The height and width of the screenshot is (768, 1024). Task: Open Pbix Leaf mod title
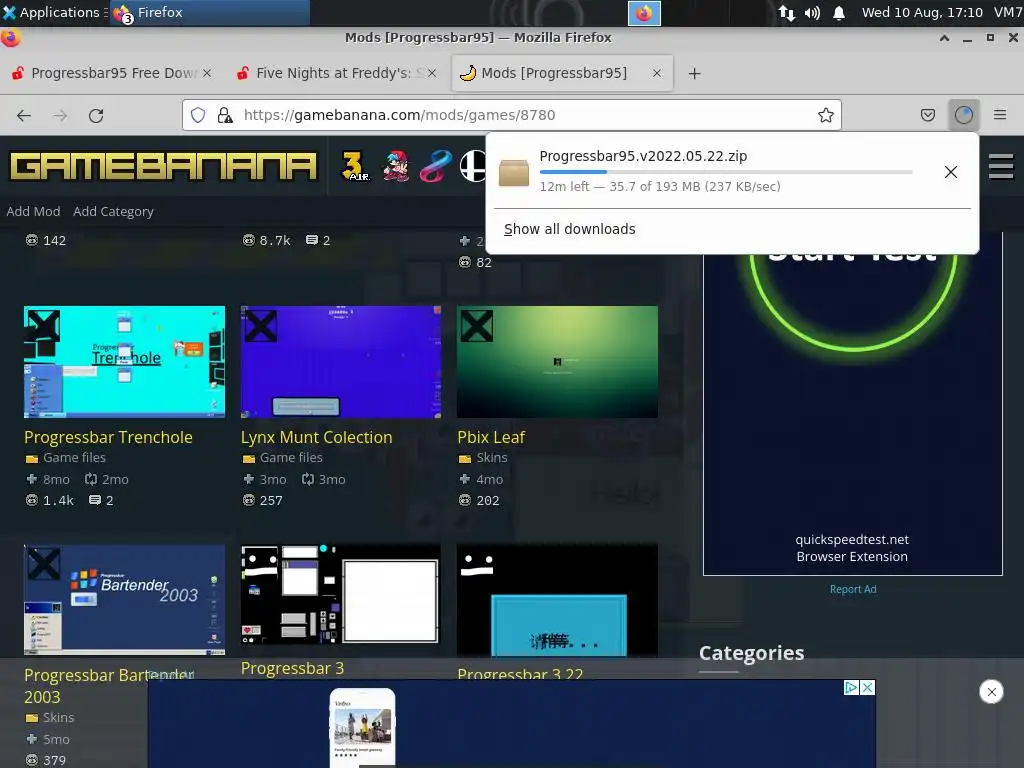[x=491, y=437]
